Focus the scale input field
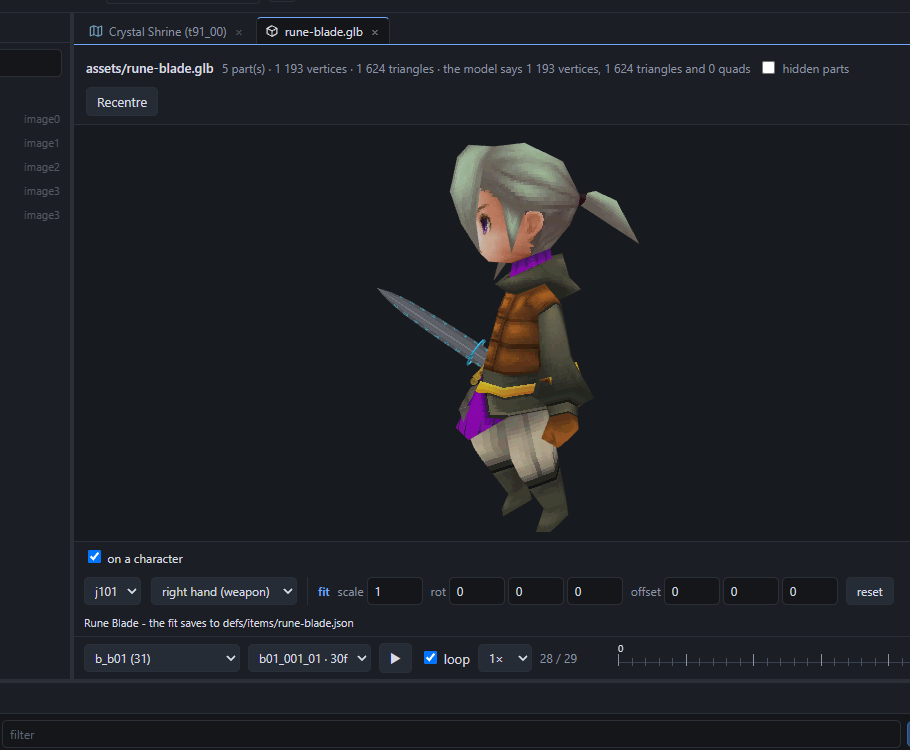The image size is (910, 750). point(395,592)
